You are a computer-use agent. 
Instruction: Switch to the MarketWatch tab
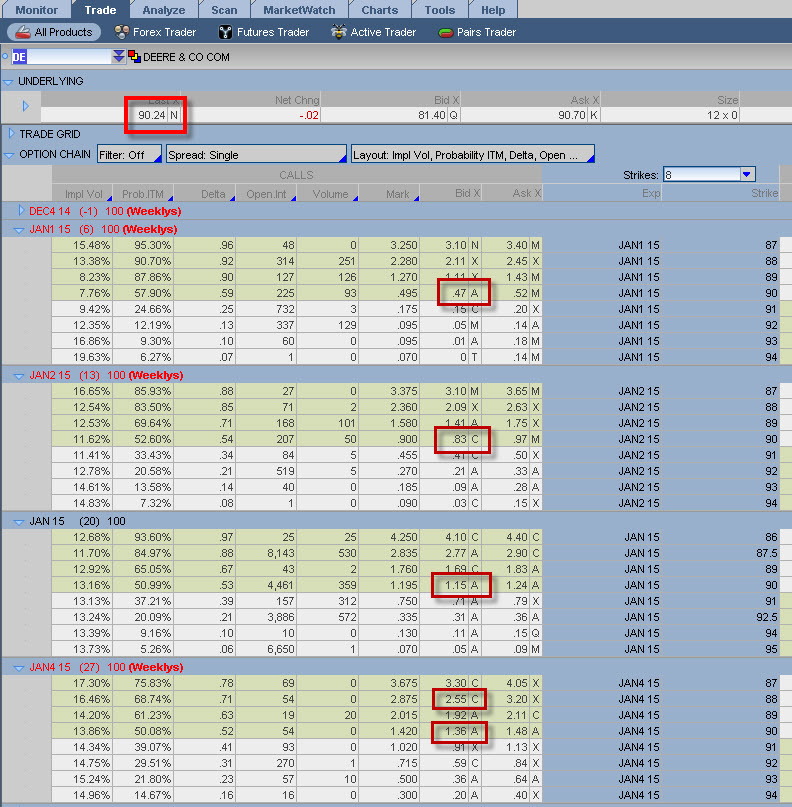(x=299, y=9)
